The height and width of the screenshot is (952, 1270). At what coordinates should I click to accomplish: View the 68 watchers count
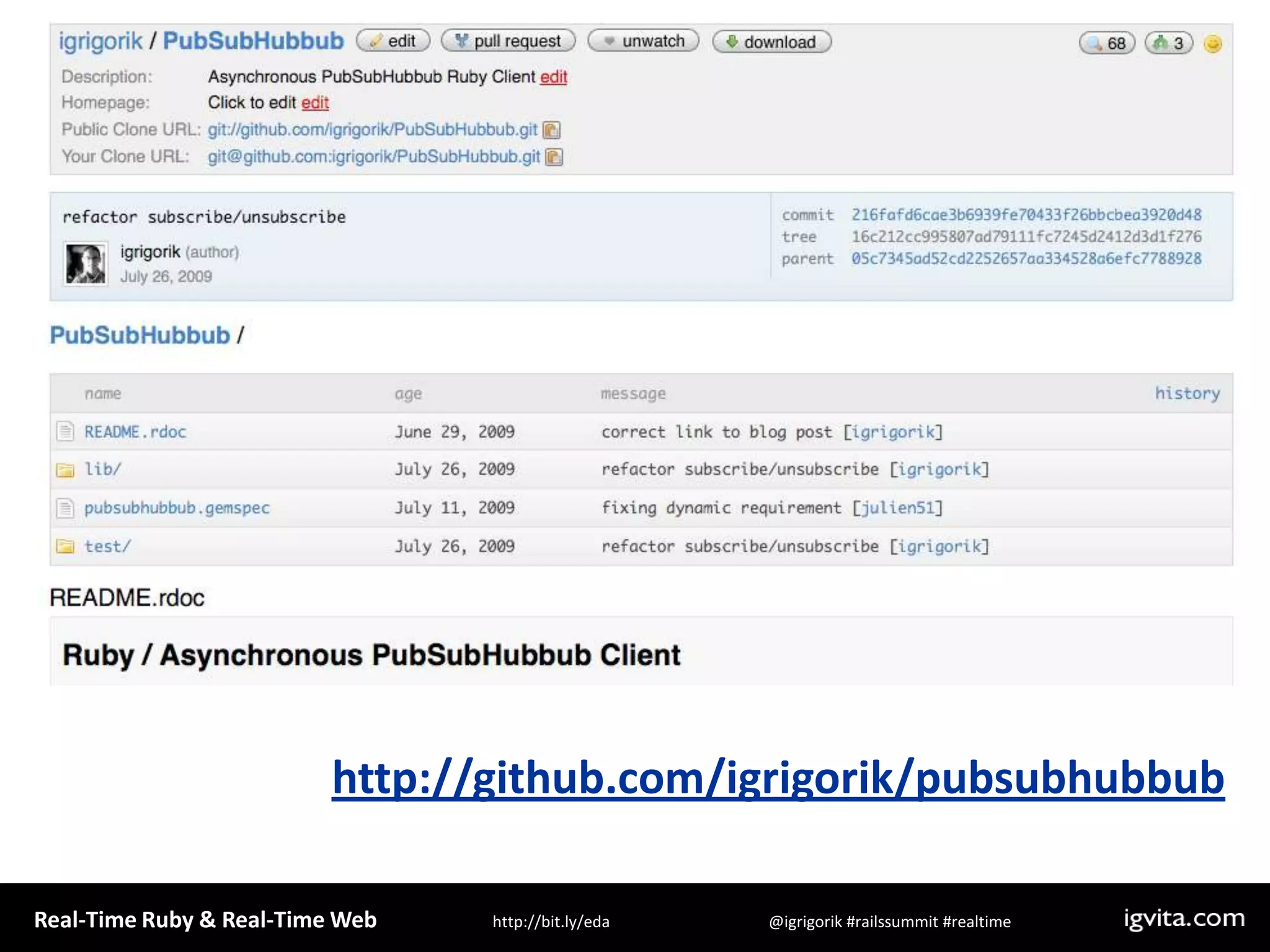click(x=1107, y=43)
